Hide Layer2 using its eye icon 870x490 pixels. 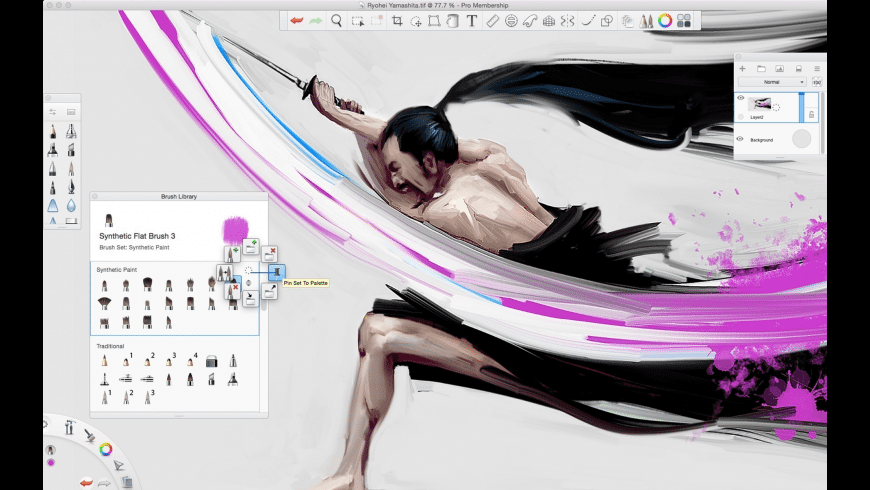pyautogui.click(x=741, y=98)
